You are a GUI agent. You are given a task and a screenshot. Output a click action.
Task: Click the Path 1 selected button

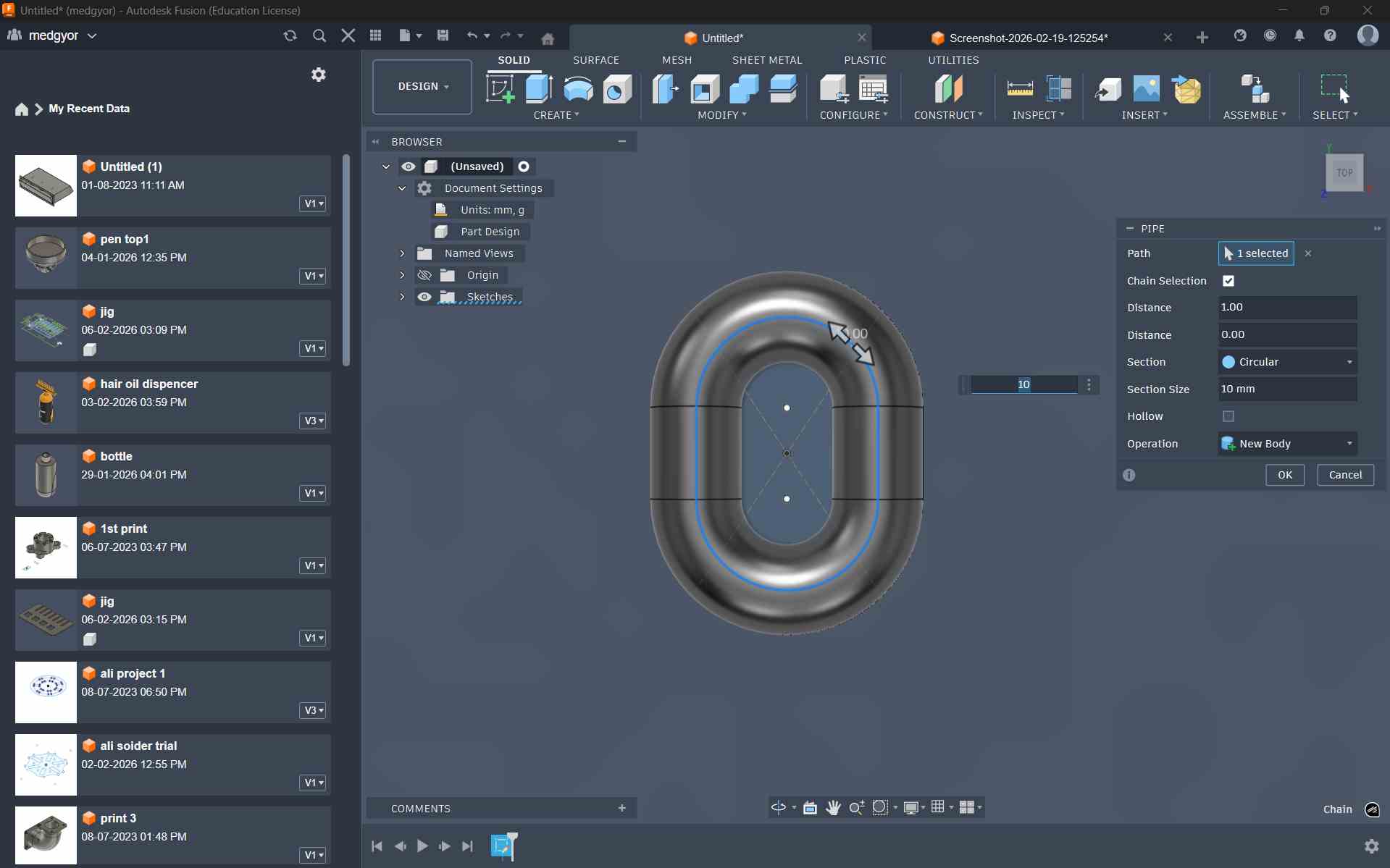point(1256,253)
